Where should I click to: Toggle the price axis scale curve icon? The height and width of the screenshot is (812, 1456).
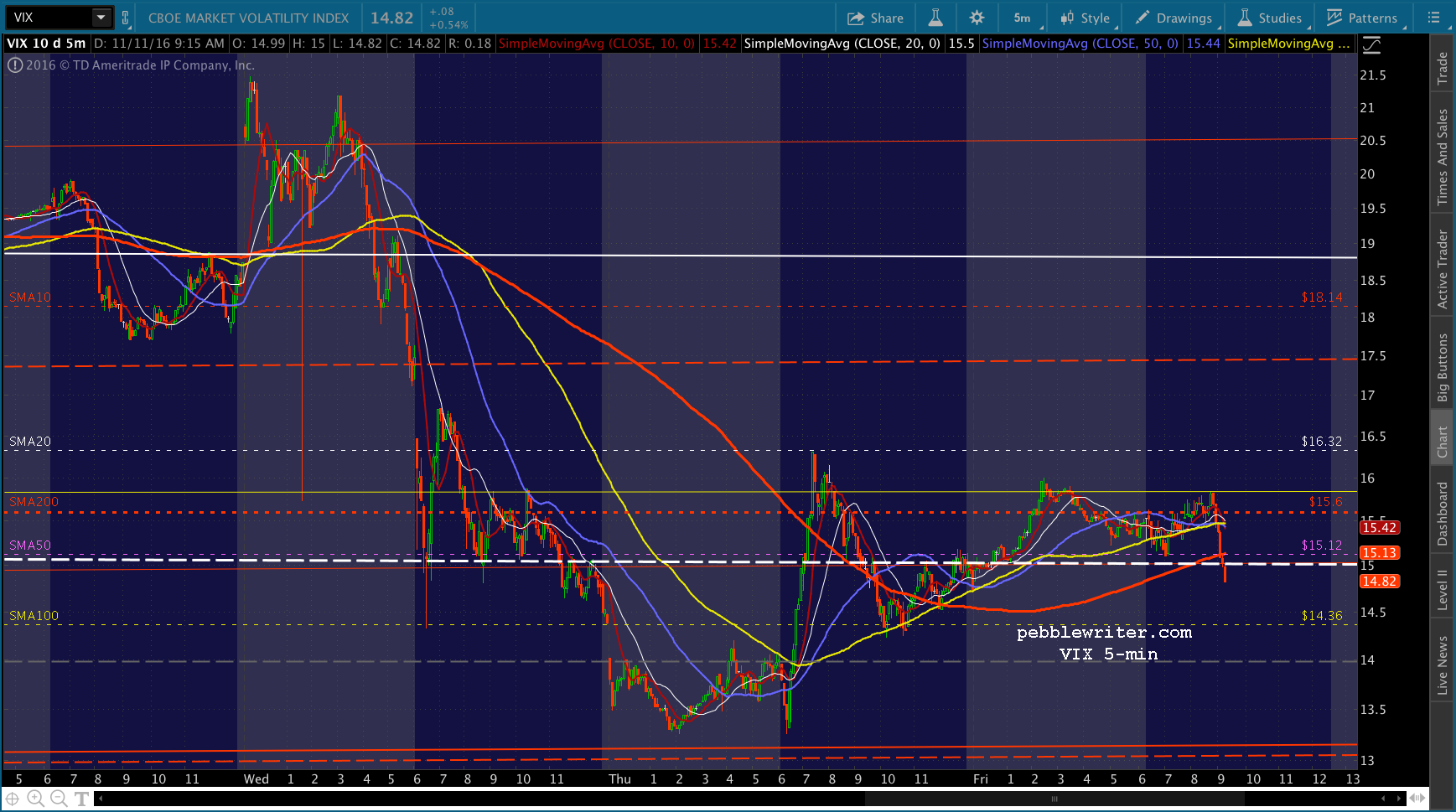coord(1371,45)
